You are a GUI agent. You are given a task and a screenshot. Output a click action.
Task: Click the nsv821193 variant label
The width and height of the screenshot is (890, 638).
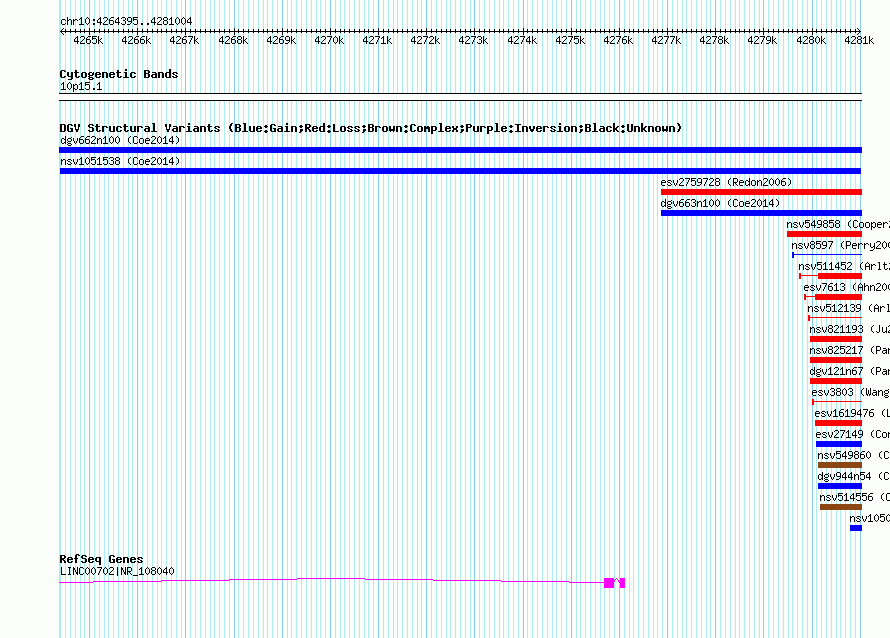(x=849, y=329)
